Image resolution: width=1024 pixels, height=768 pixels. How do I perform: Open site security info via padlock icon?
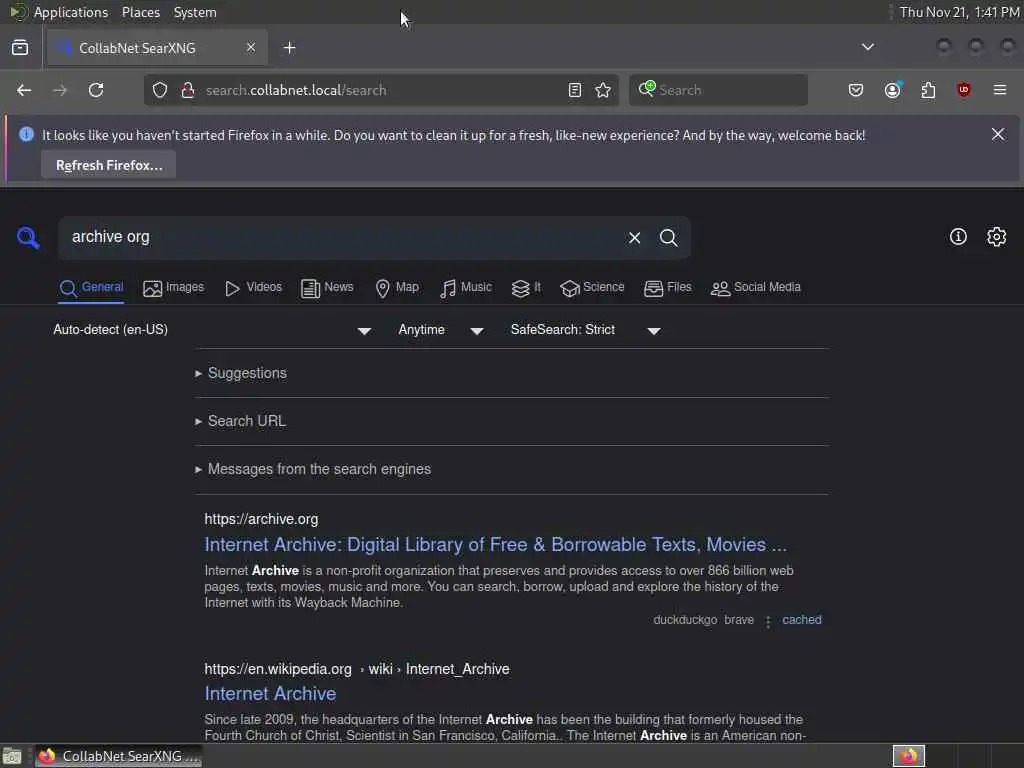coord(187,90)
